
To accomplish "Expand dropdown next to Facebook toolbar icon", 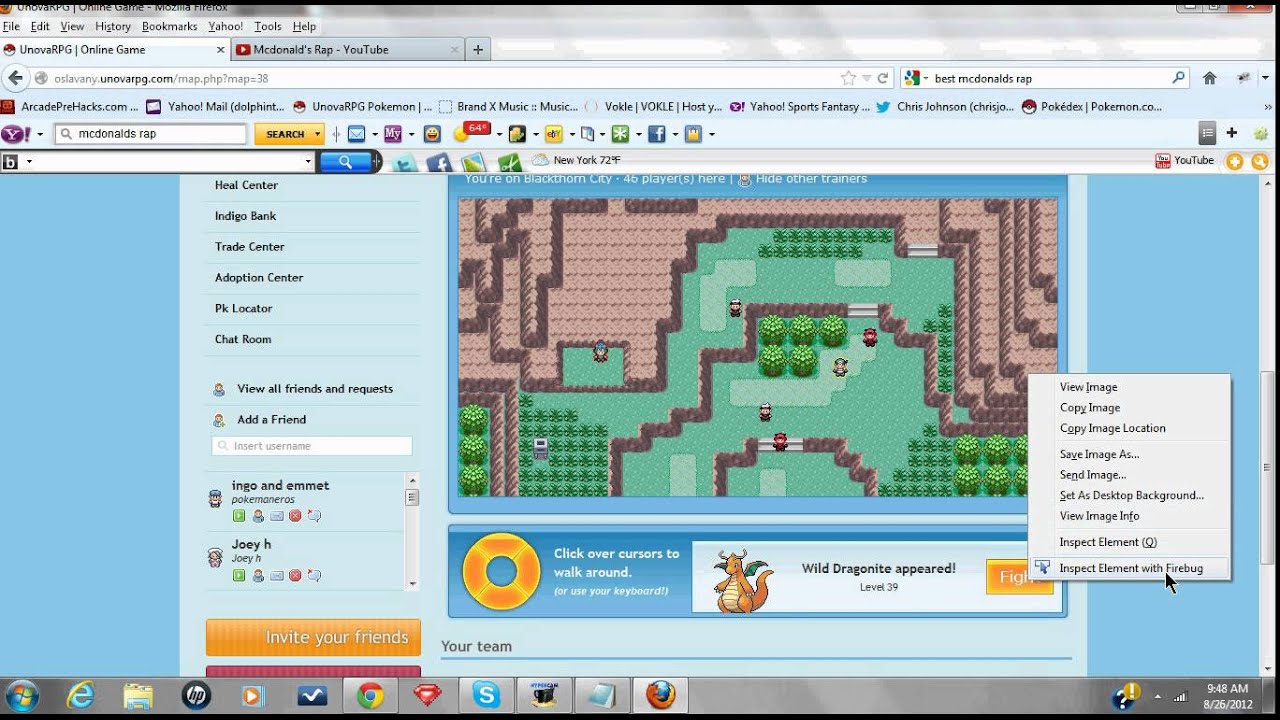I will (675, 133).
